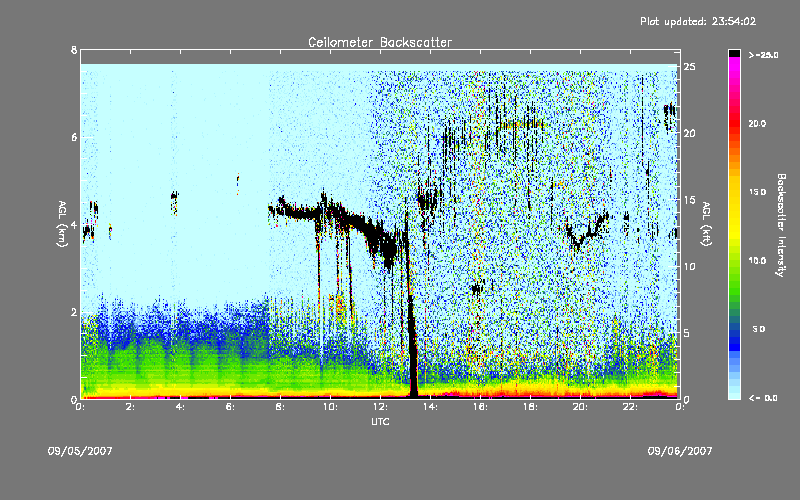The width and height of the screenshot is (800, 500).
Task: Select the "18:" UTC time tick
Action: point(530,407)
